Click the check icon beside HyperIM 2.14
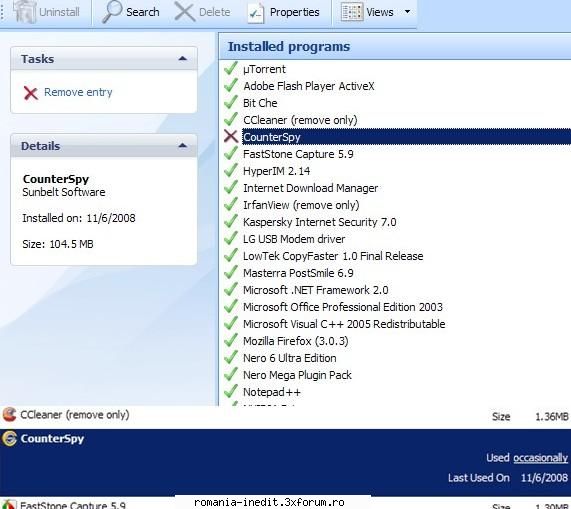 231,170
